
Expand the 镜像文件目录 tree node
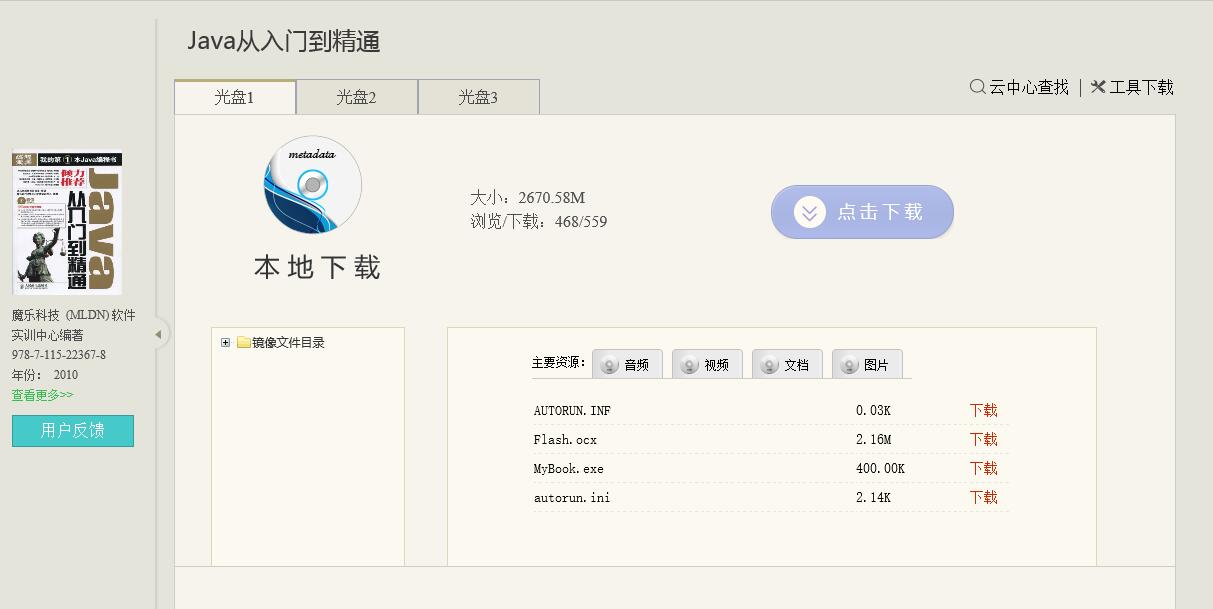pos(225,343)
